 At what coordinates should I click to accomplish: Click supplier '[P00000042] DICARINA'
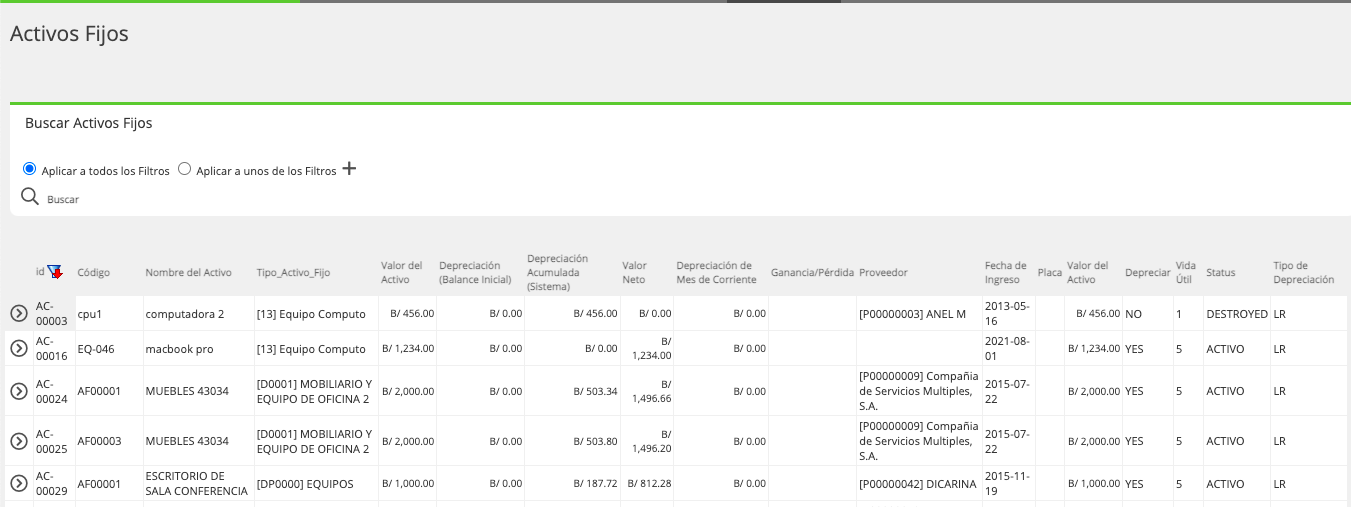pyautogui.click(x=917, y=484)
